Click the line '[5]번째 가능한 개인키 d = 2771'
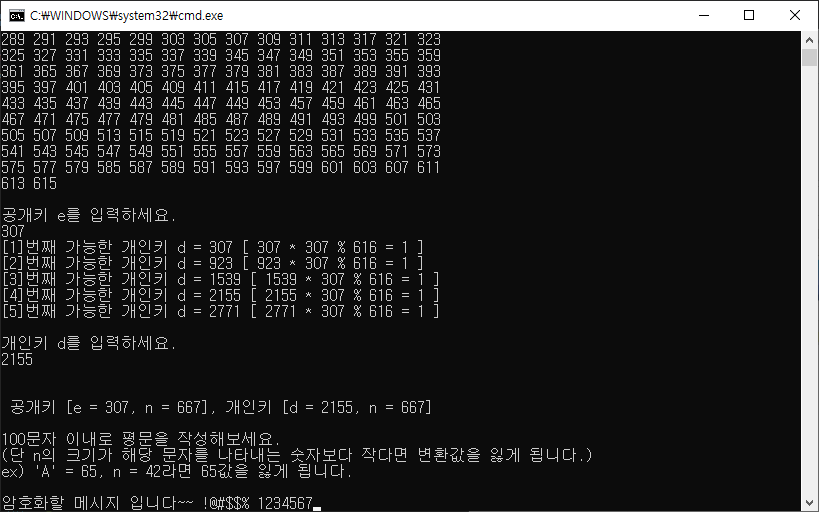This screenshot has height=512, width=819. (220, 311)
